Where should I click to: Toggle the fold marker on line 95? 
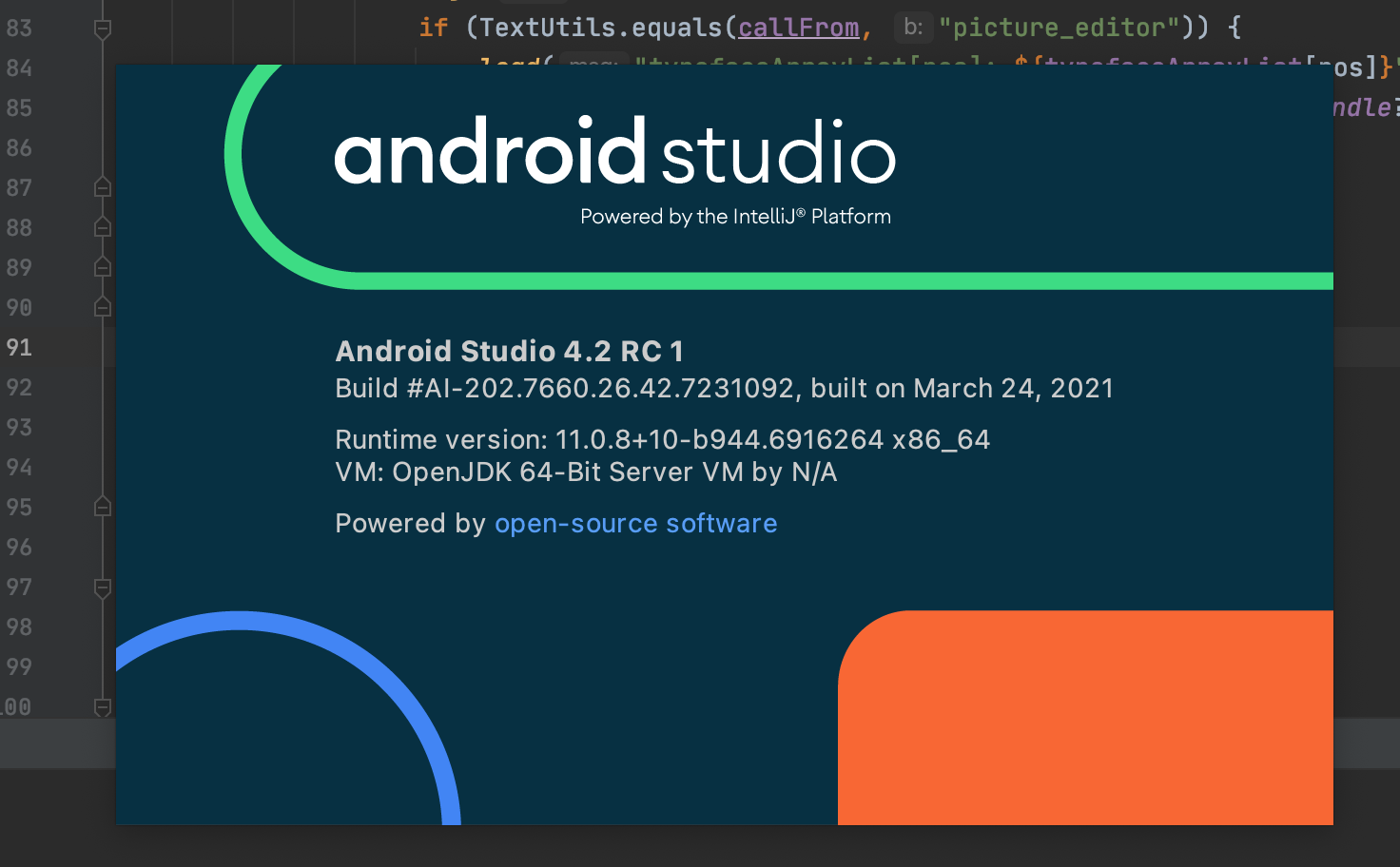coord(103,507)
